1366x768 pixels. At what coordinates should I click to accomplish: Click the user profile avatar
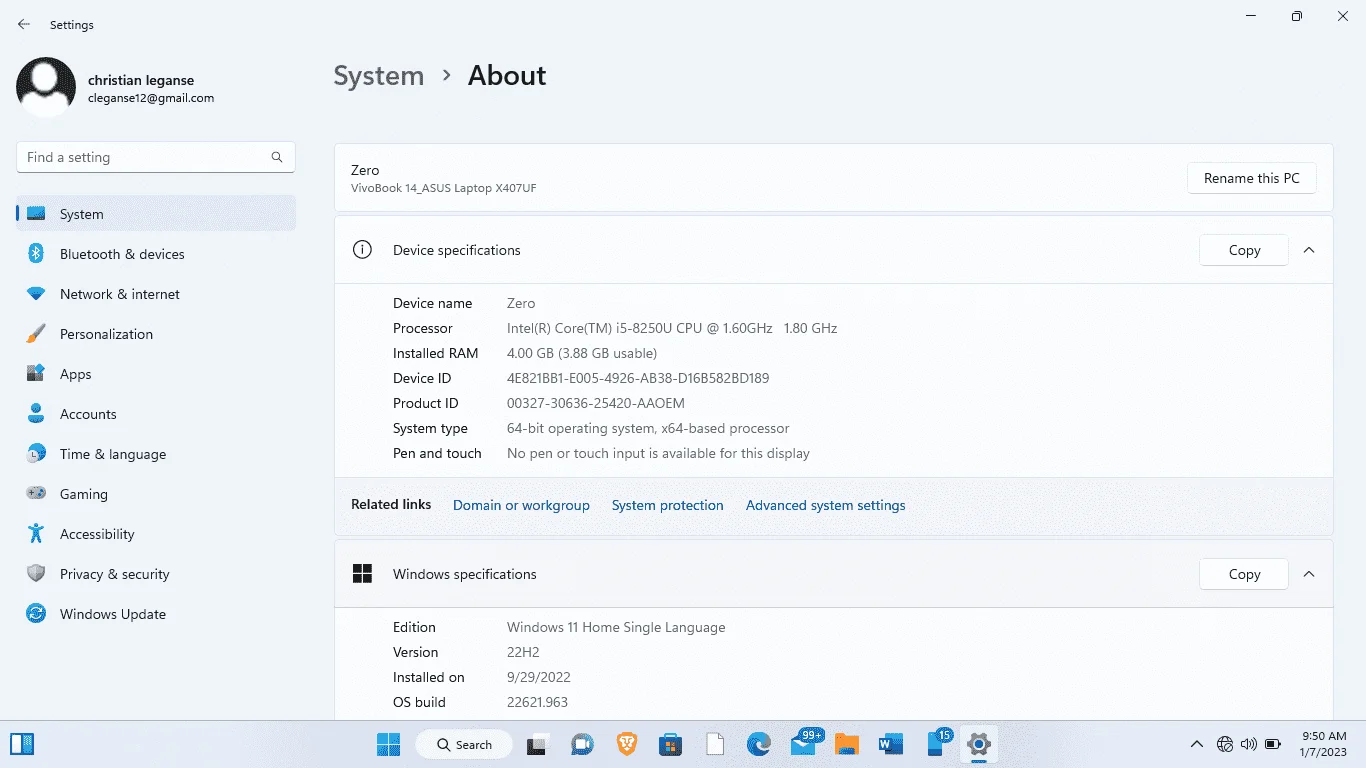coord(46,87)
